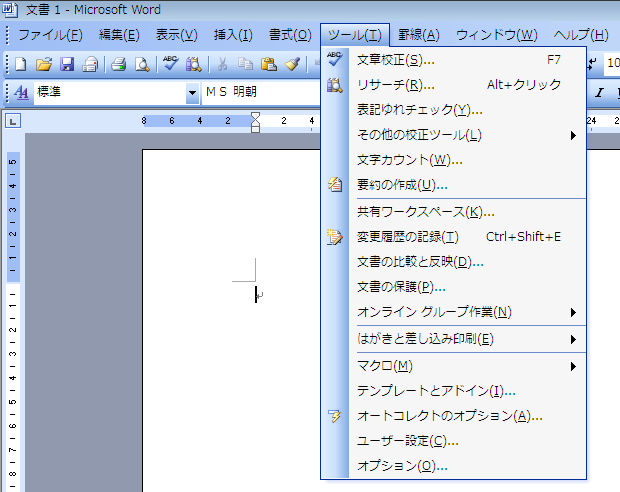The width and height of the screenshot is (620, 492).
Task: Click the Copy icon
Action: (x=246, y=64)
